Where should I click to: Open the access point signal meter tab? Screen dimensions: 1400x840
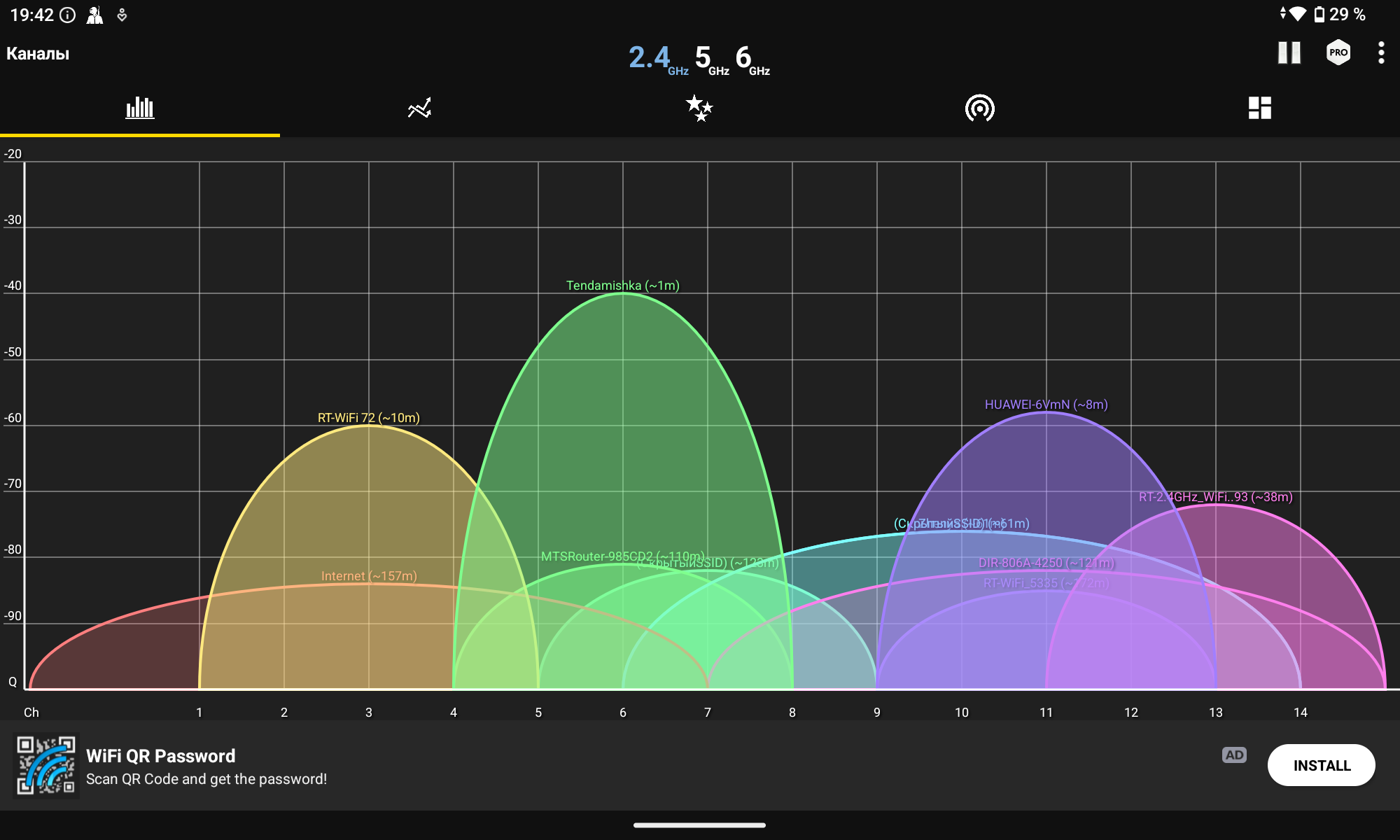tap(979, 108)
